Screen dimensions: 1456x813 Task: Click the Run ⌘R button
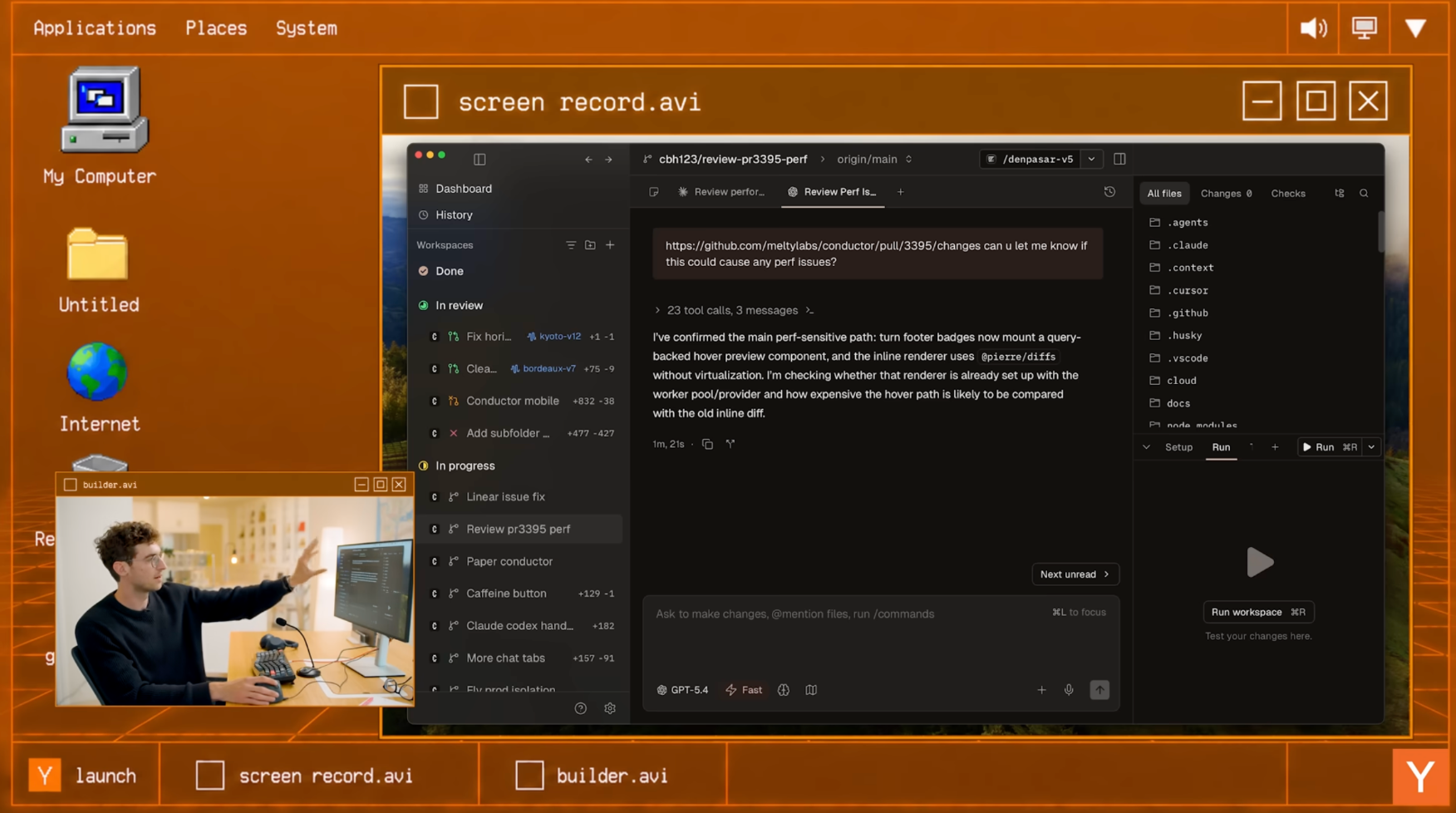1330,447
